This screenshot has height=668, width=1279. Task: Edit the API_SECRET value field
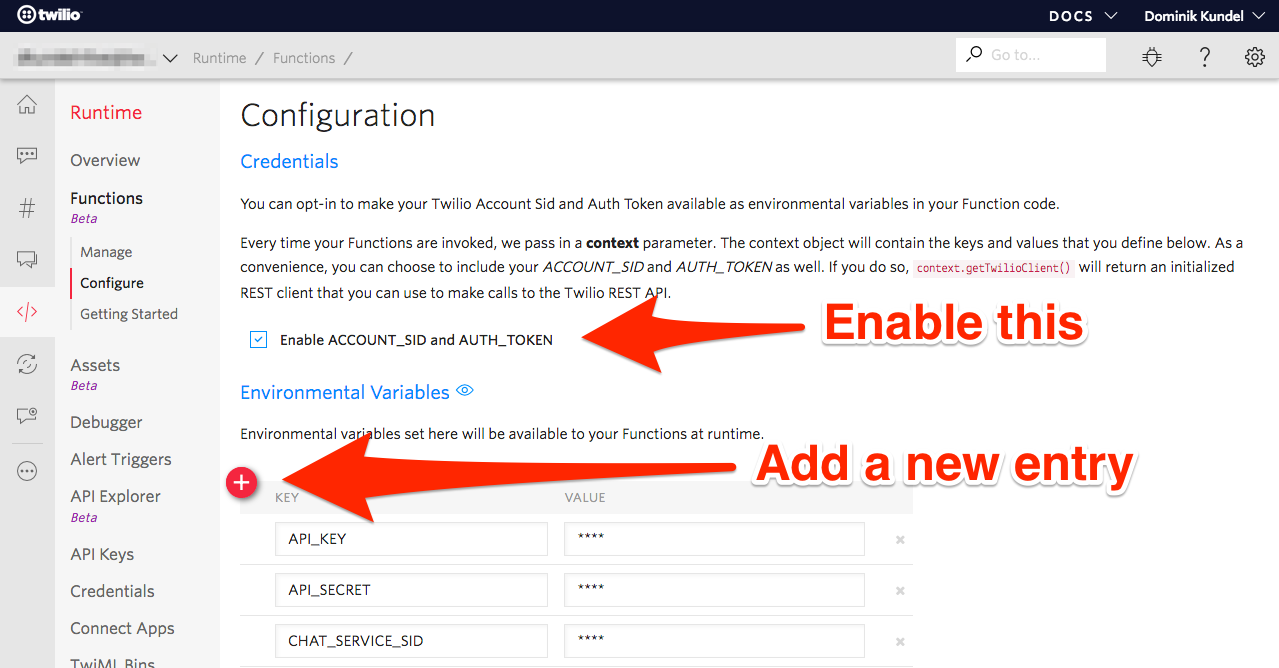click(x=714, y=590)
